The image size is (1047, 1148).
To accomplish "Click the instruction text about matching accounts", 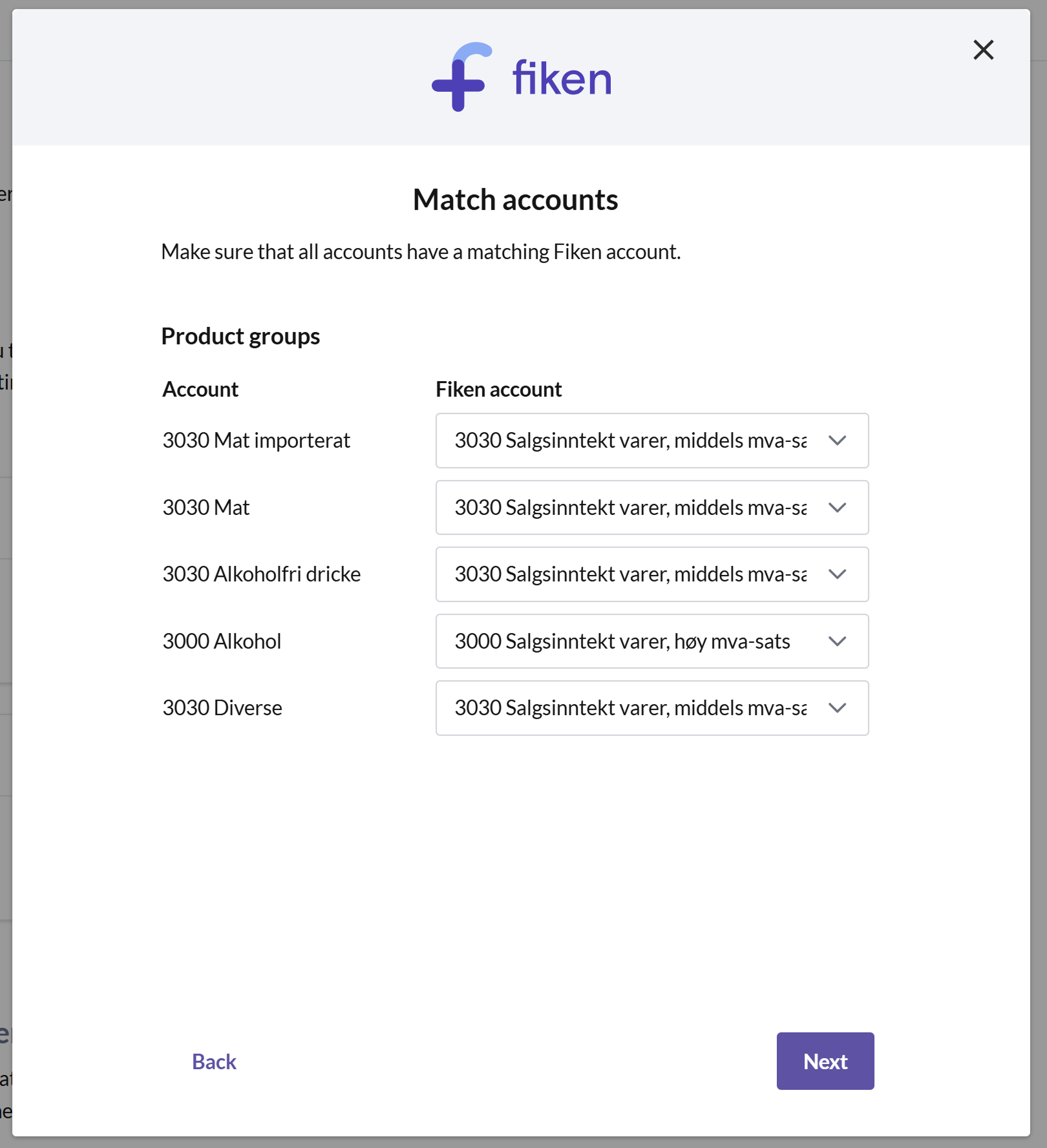I will (421, 252).
